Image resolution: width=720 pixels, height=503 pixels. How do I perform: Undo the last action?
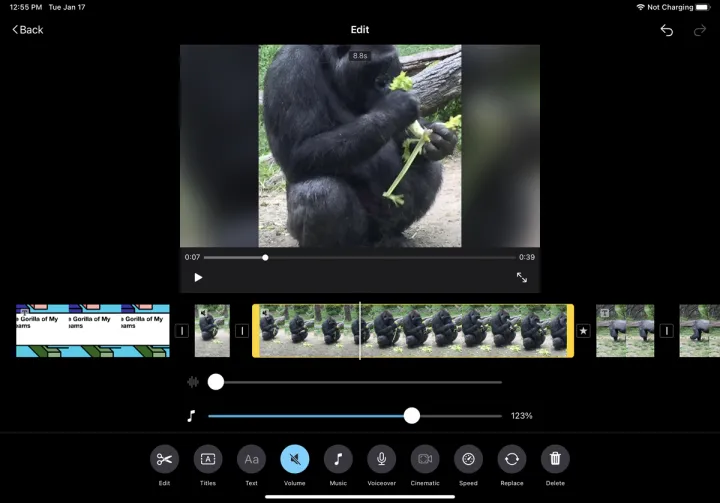click(667, 30)
